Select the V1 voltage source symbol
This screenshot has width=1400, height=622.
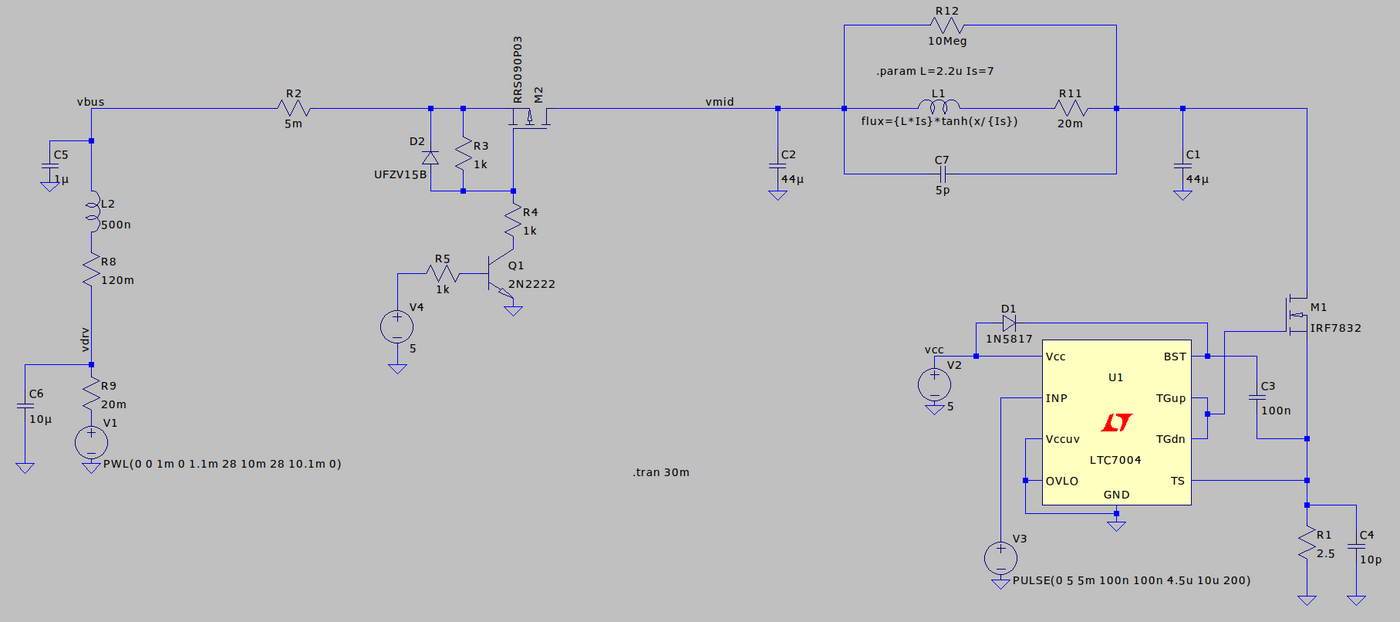[x=91, y=441]
